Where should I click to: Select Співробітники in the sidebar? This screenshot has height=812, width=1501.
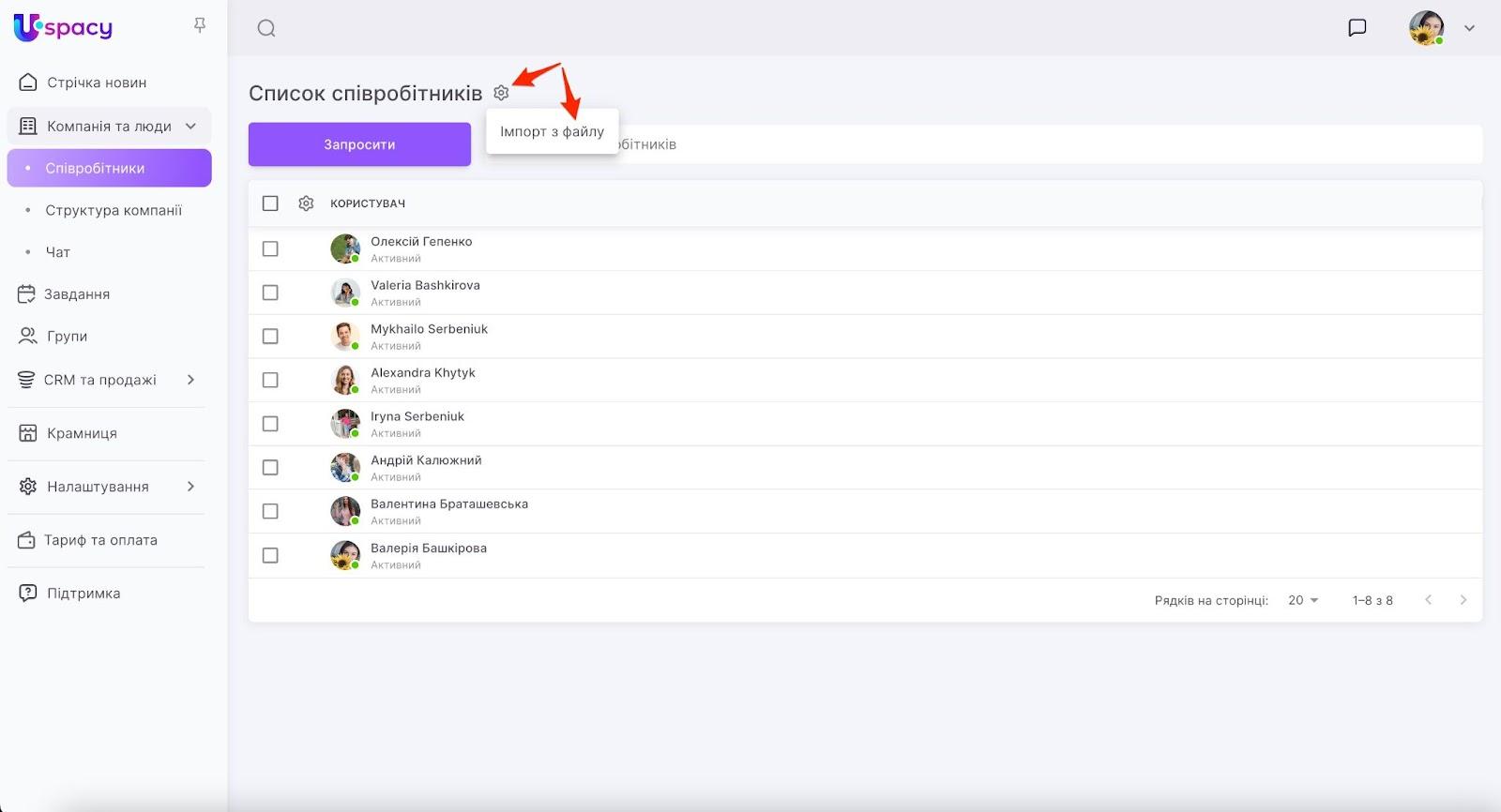coord(109,169)
